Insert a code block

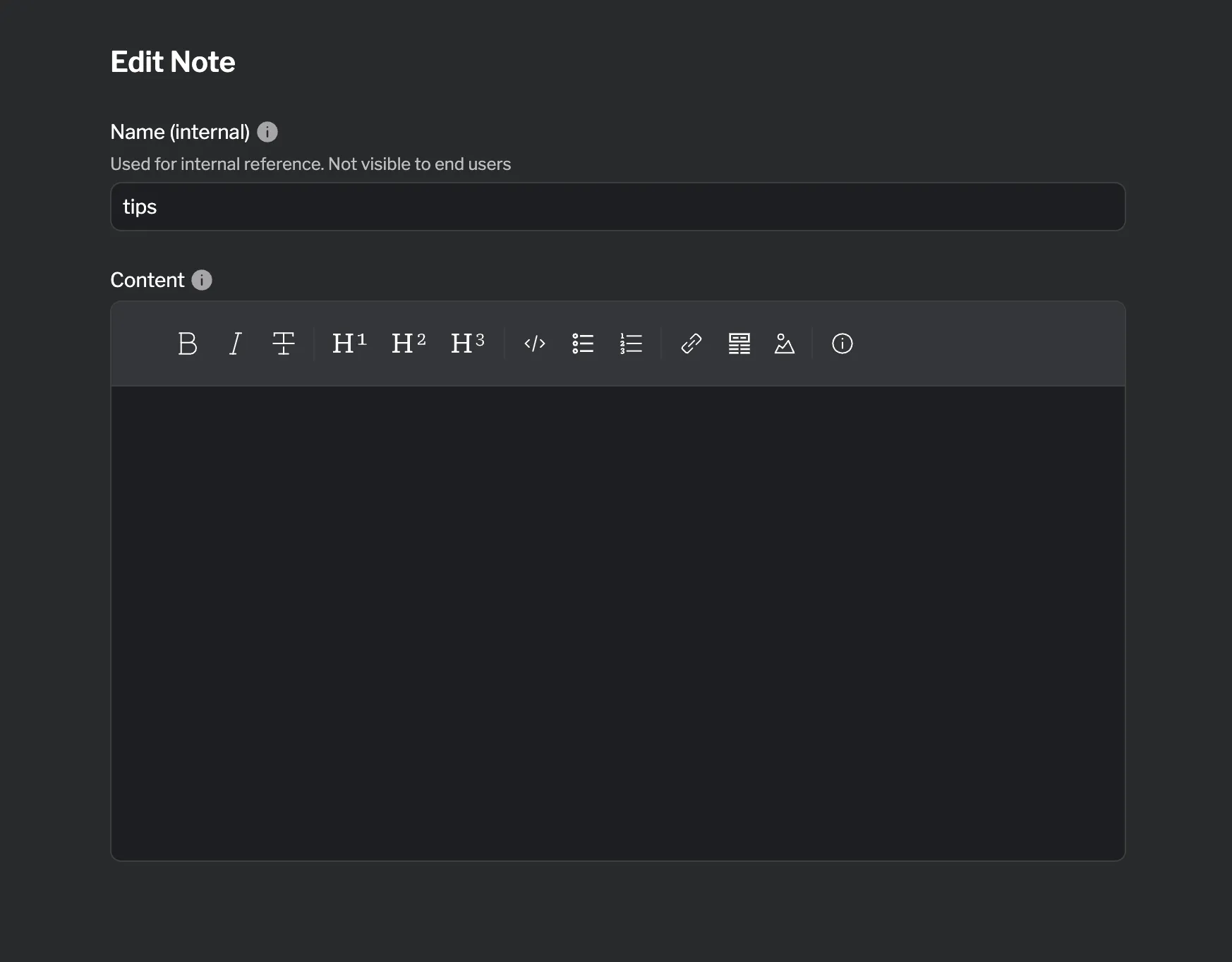point(534,344)
